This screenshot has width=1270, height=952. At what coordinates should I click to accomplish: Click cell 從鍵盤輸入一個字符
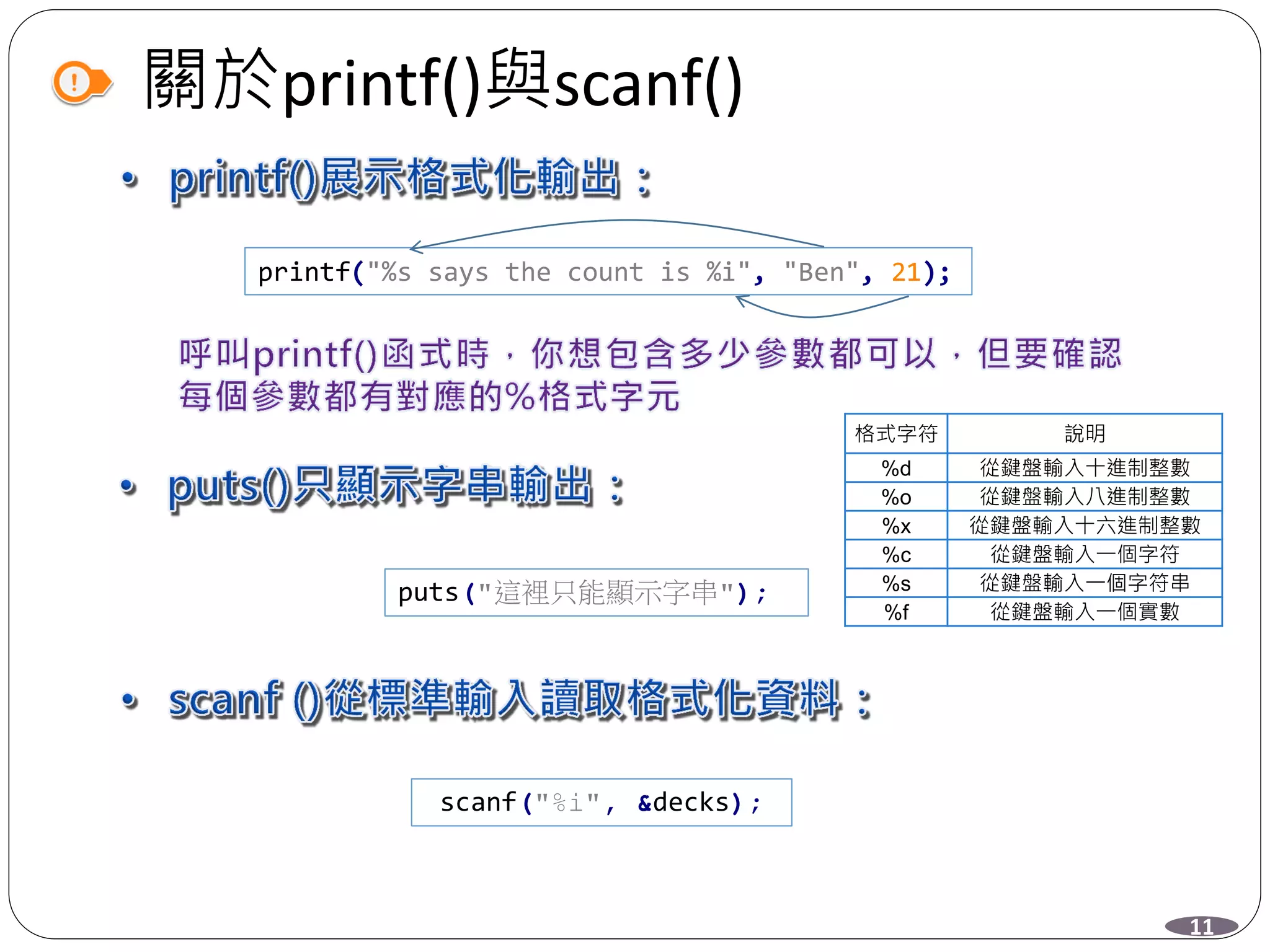click(1085, 554)
